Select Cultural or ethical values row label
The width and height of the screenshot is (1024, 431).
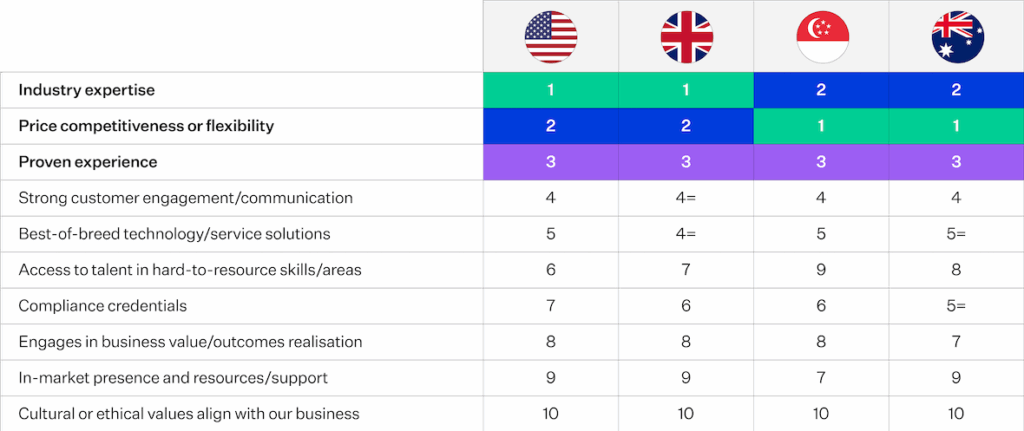[x=189, y=414]
